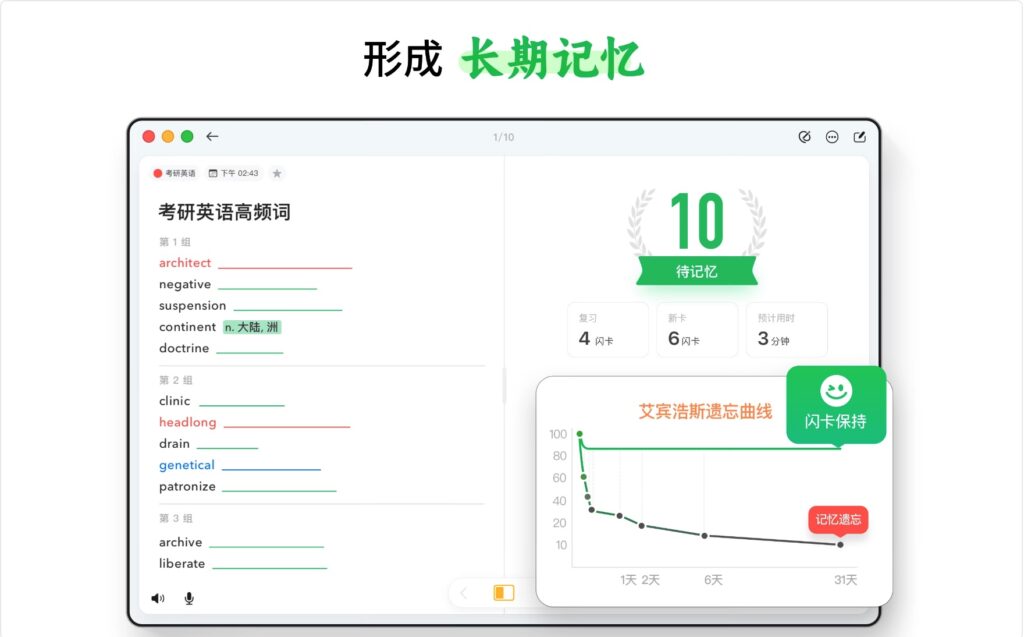Open the more options ellipsis menu
This screenshot has height=637, width=1024.
tap(831, 136)
